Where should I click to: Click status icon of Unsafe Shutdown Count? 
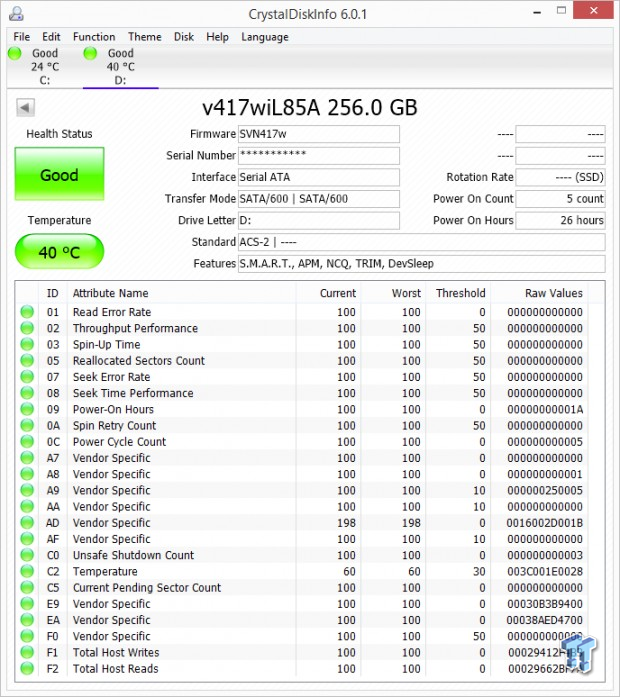(x=27, y=555)
